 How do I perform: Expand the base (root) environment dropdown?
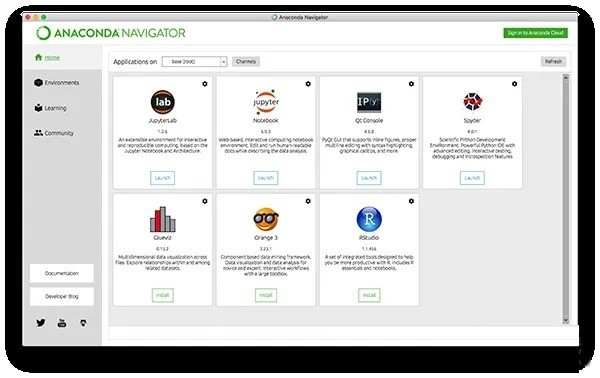point(194,62)
